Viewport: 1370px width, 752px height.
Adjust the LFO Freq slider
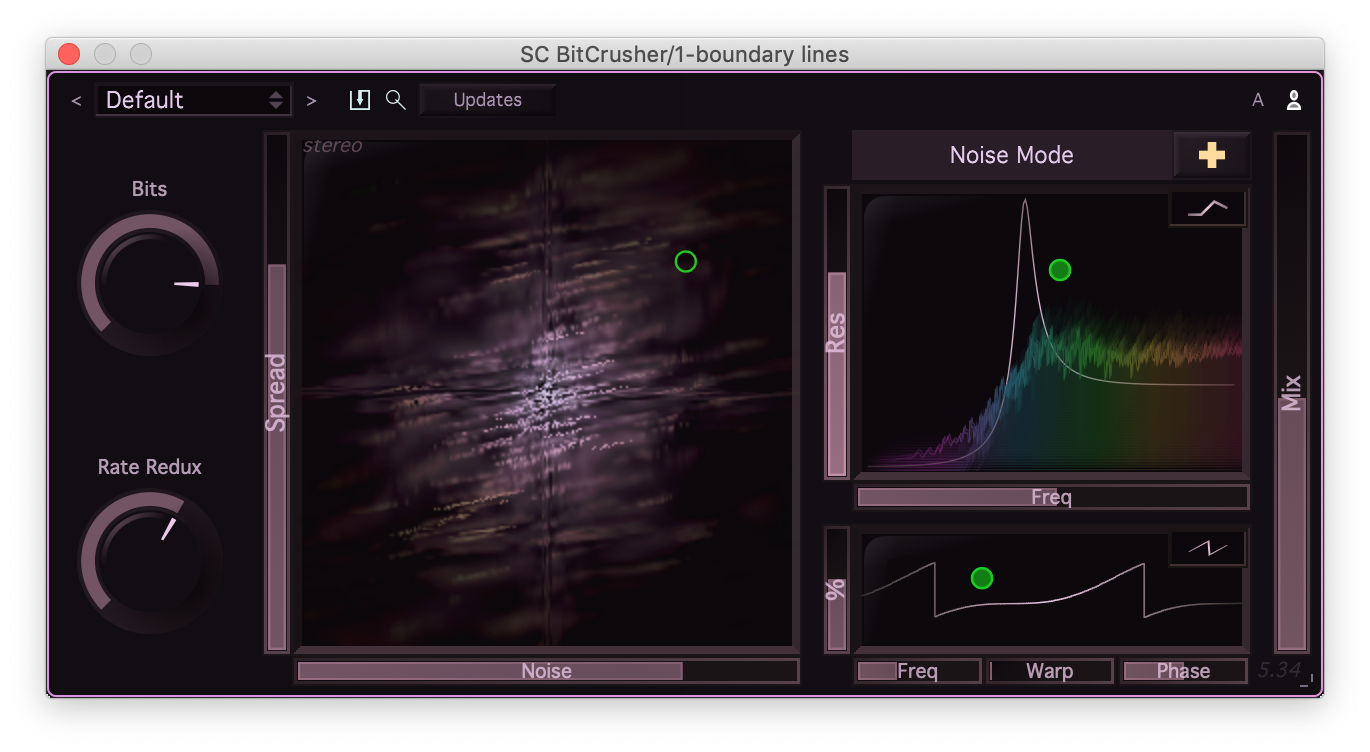click(x=918, y=671)
